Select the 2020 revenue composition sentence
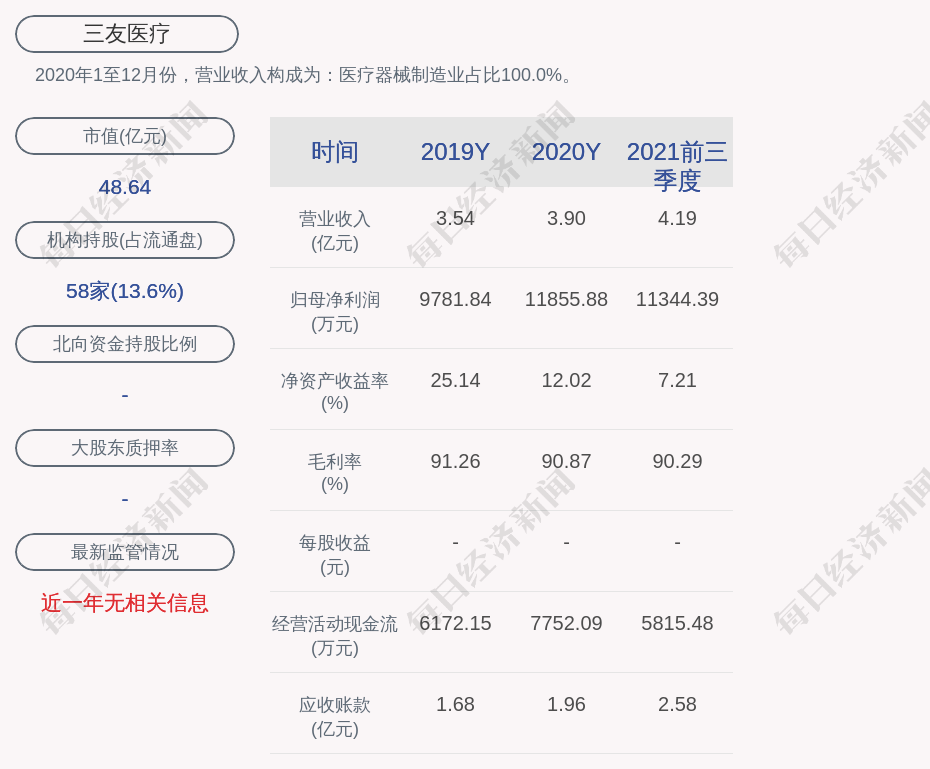Viewport: 930px width, 769px height. coord(303,75)
